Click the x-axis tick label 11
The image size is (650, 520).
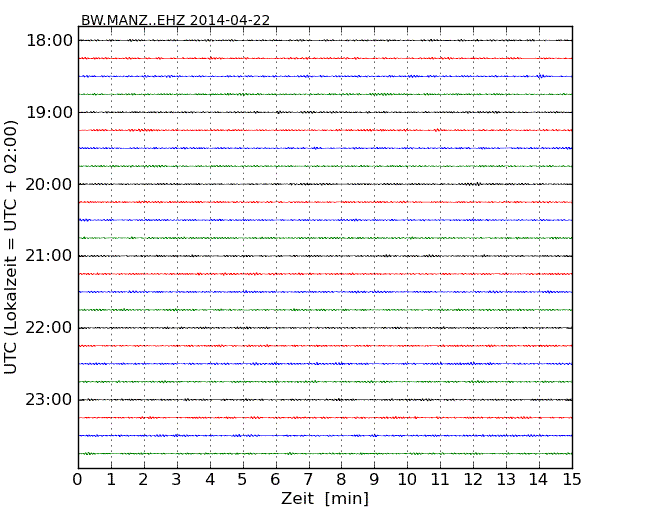coord(440,479)
